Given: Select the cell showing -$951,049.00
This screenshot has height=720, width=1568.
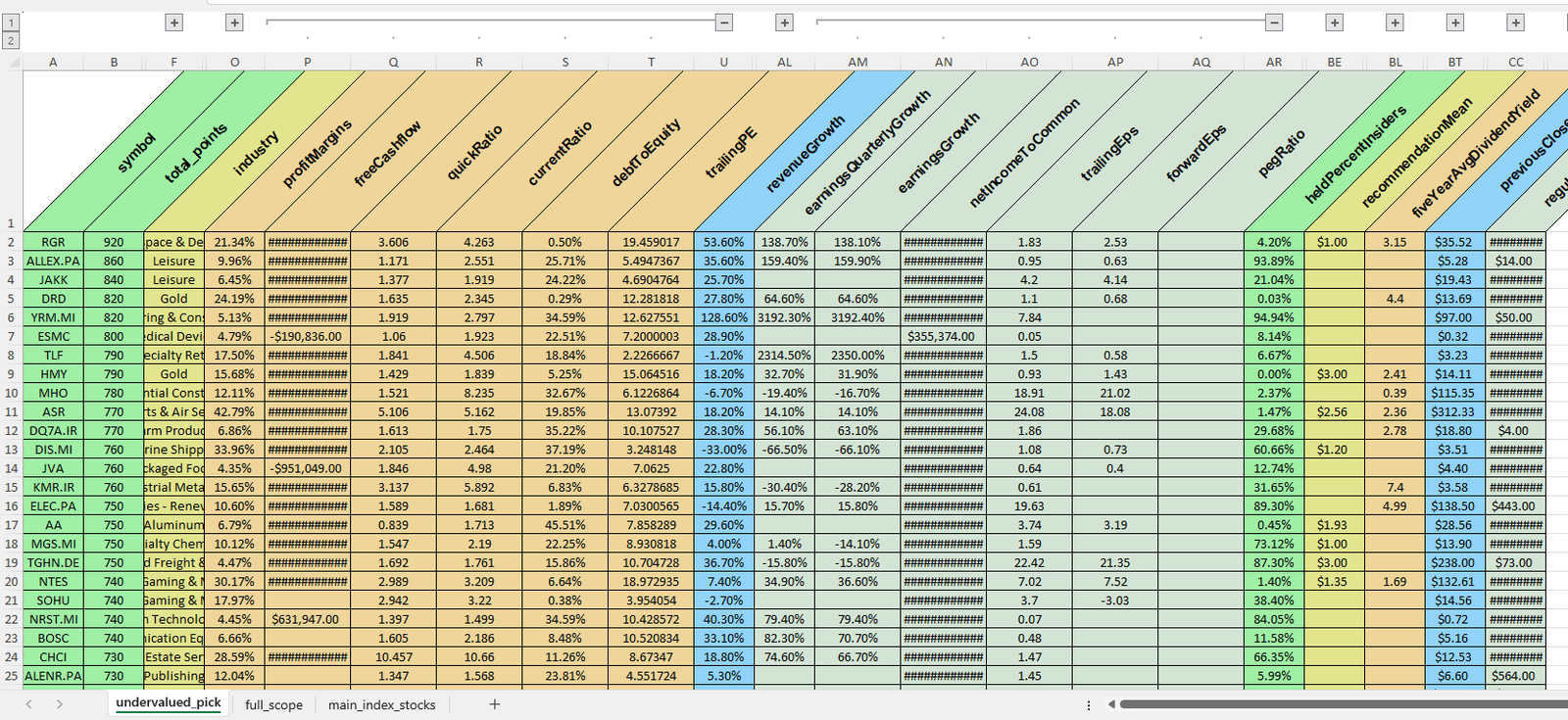Looking at the screenshot, I should coord(307,468).
